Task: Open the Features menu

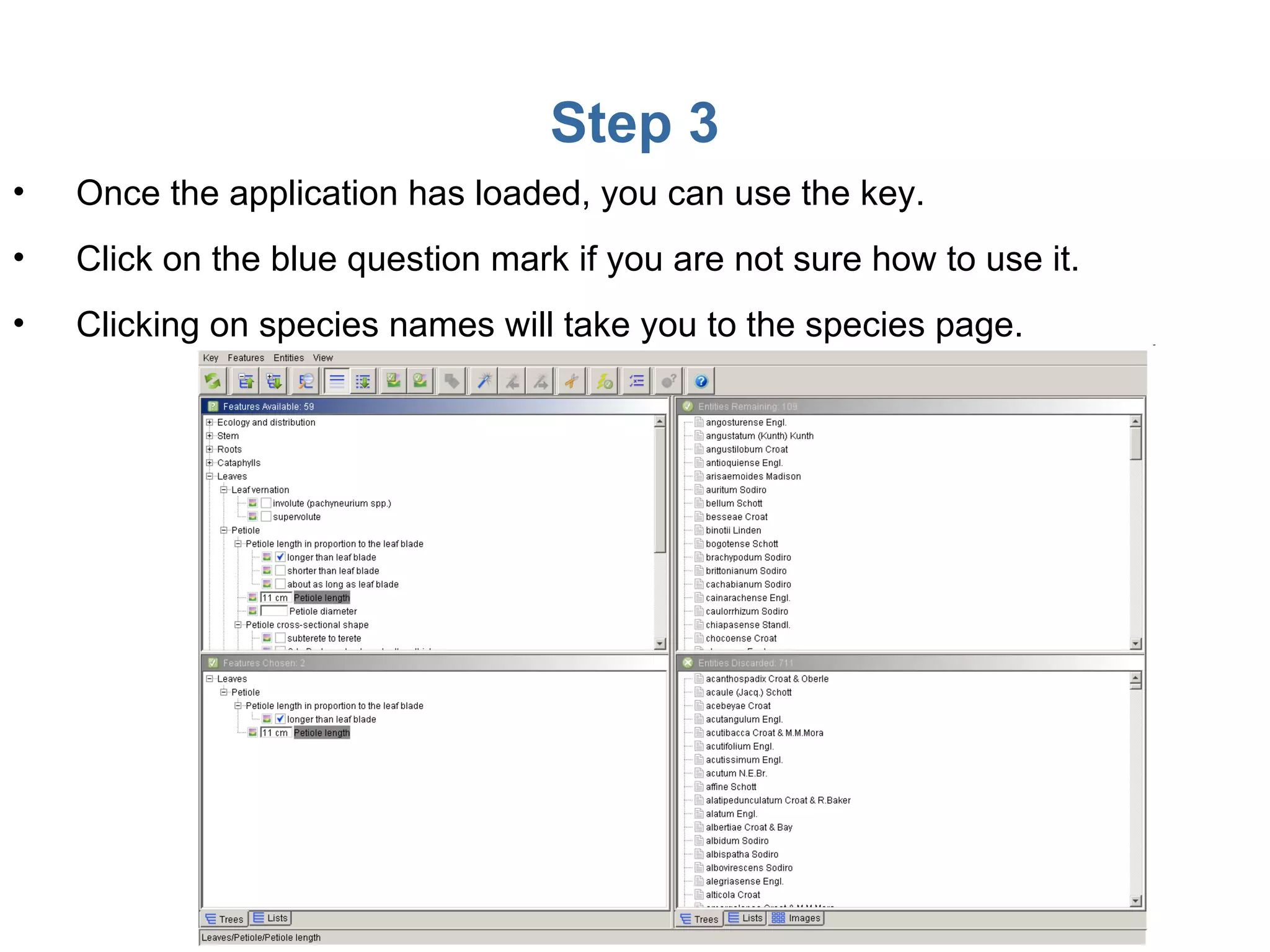Action: [x=246, y=358]
